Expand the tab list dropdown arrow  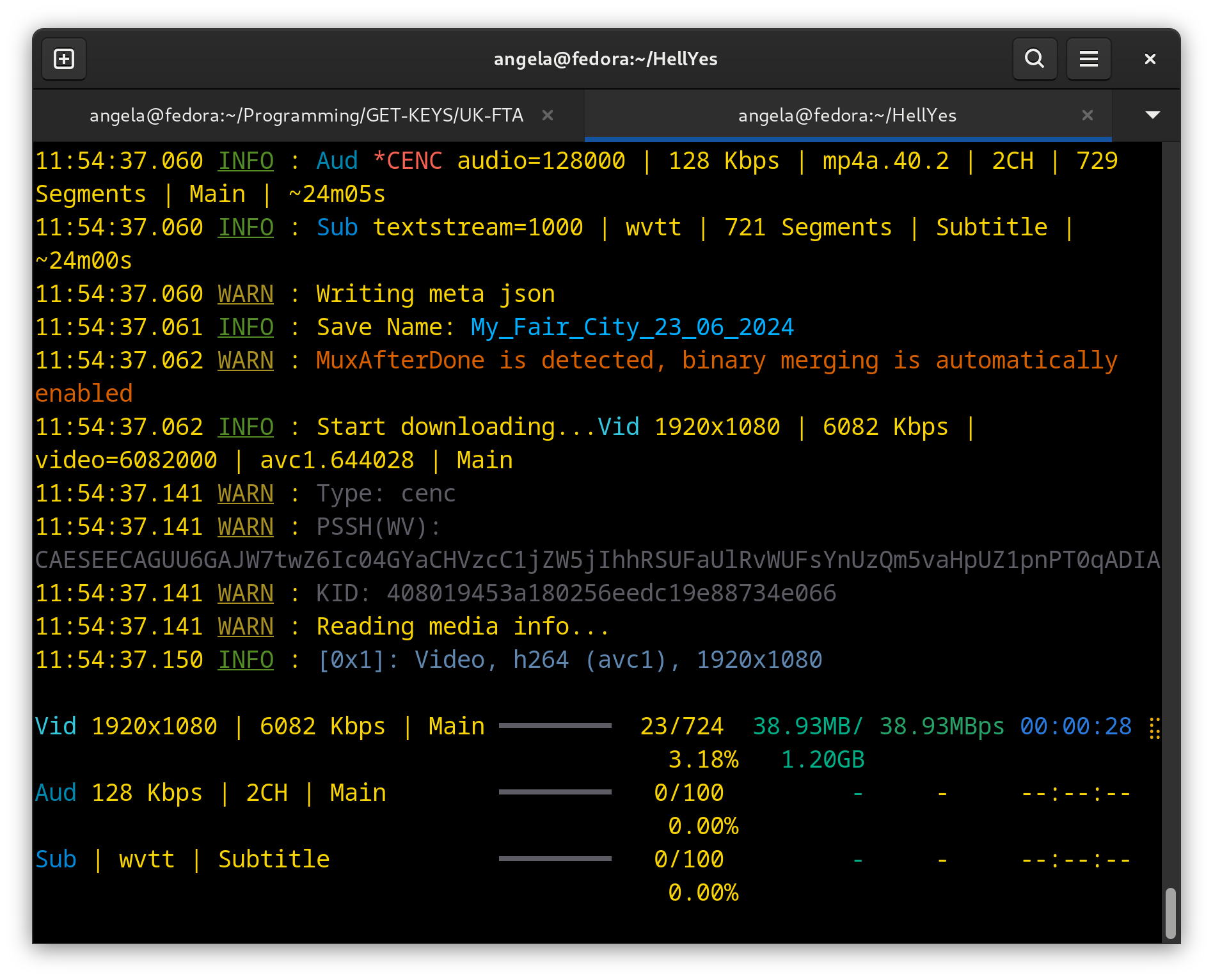pyautogui.click(x=1152, y=115)
